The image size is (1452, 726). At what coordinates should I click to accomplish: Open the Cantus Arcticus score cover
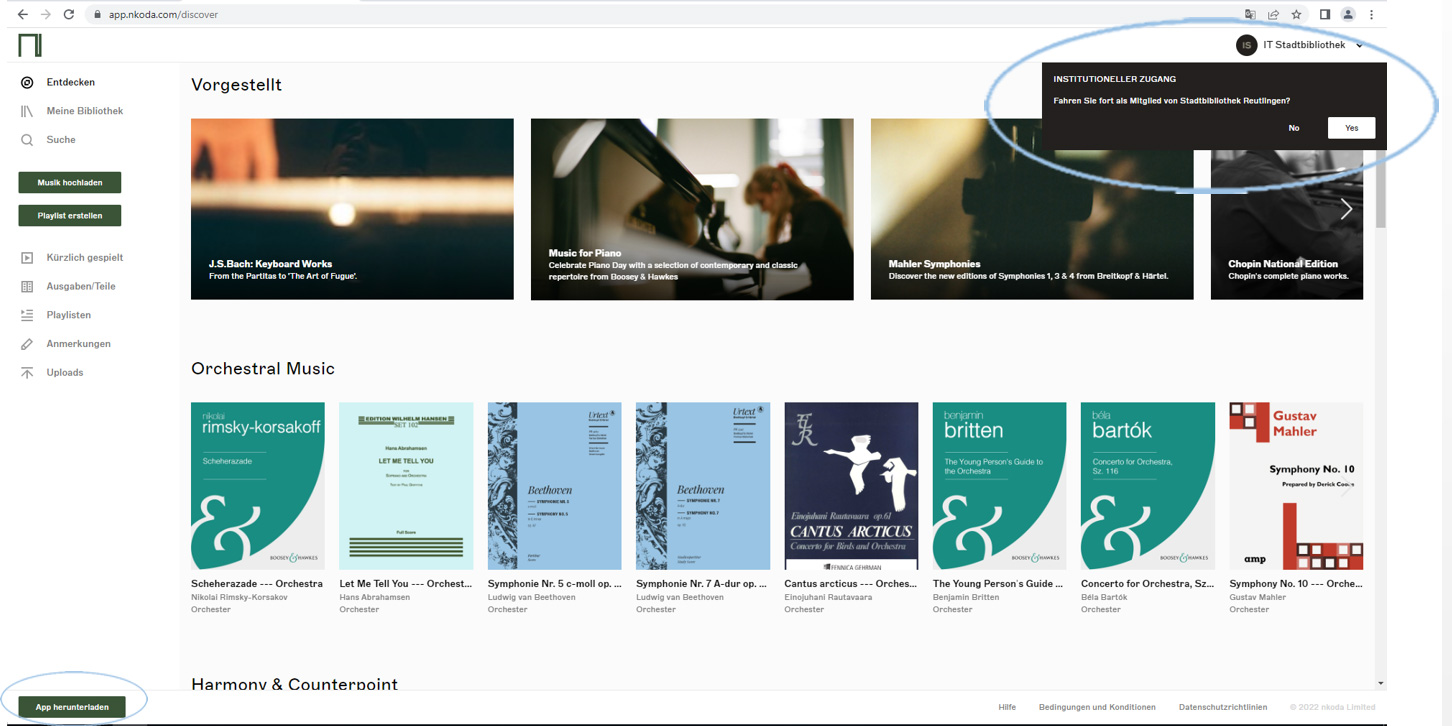[851, 486]
